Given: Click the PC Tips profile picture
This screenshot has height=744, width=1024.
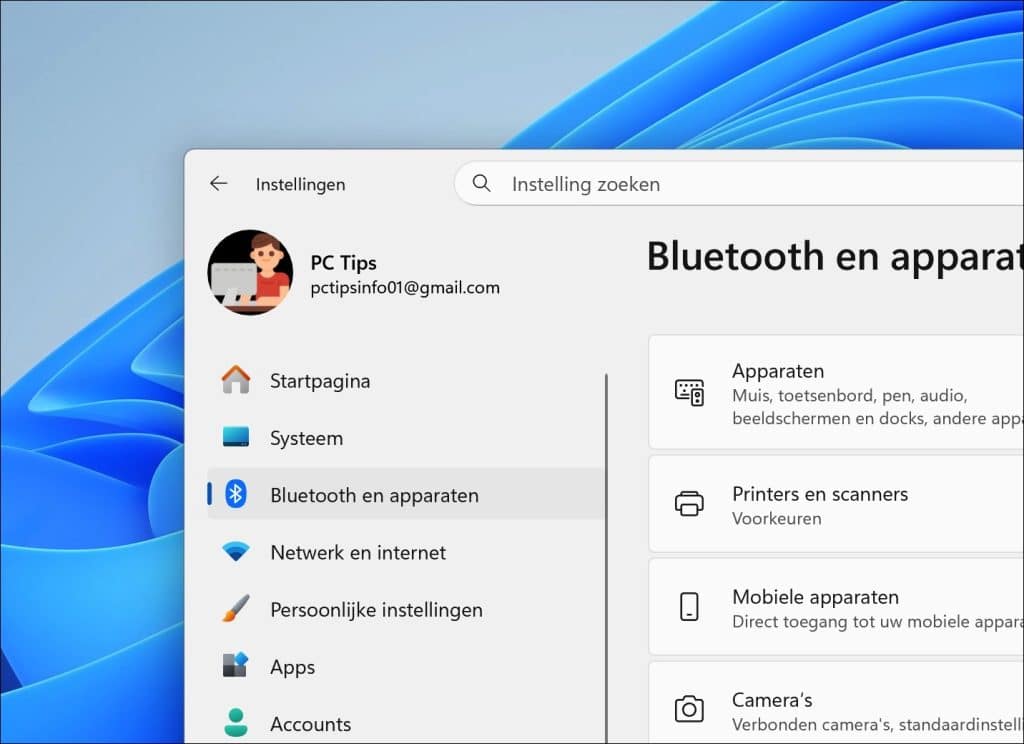Looking at the screenshot, I should (250, 273).
